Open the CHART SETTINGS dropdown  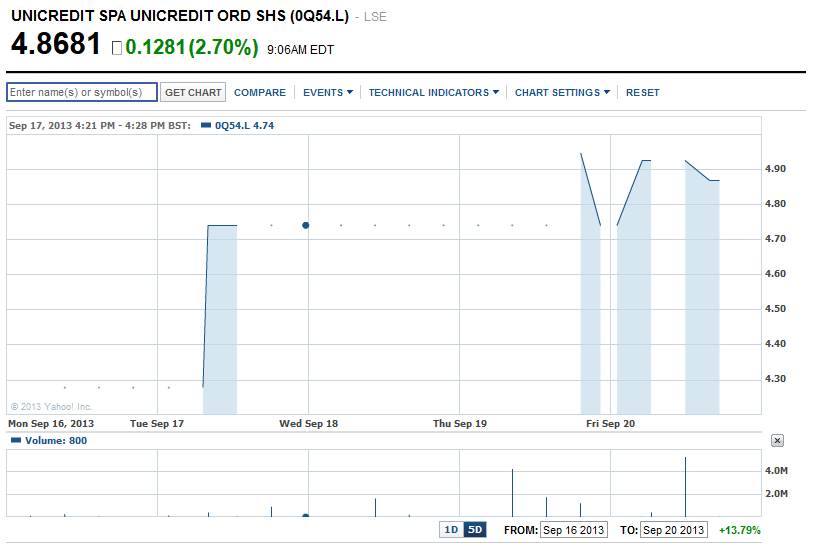[562, 93]
